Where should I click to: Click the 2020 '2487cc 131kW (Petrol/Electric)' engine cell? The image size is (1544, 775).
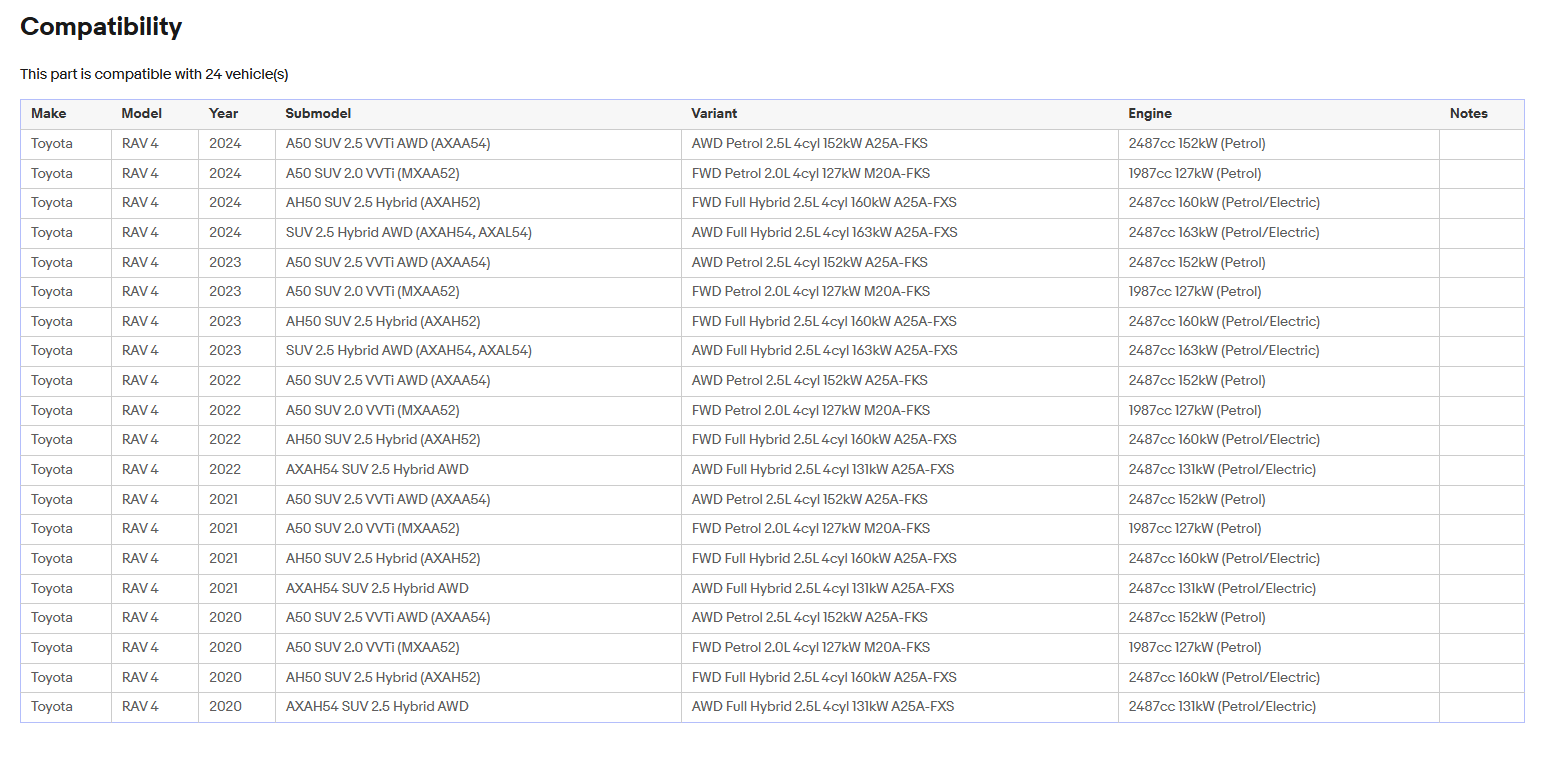point(1279,707)
